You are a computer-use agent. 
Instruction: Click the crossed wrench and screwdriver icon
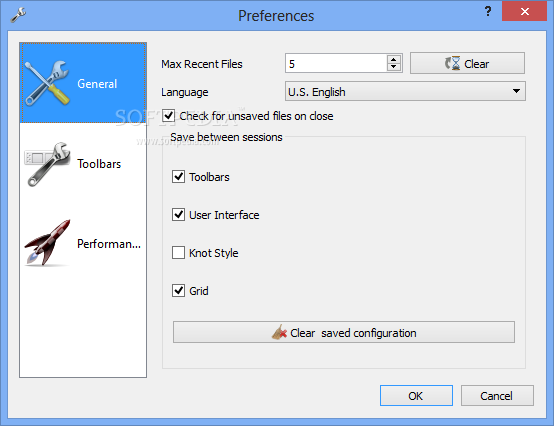pyautogui.click(x=47, y=83)
